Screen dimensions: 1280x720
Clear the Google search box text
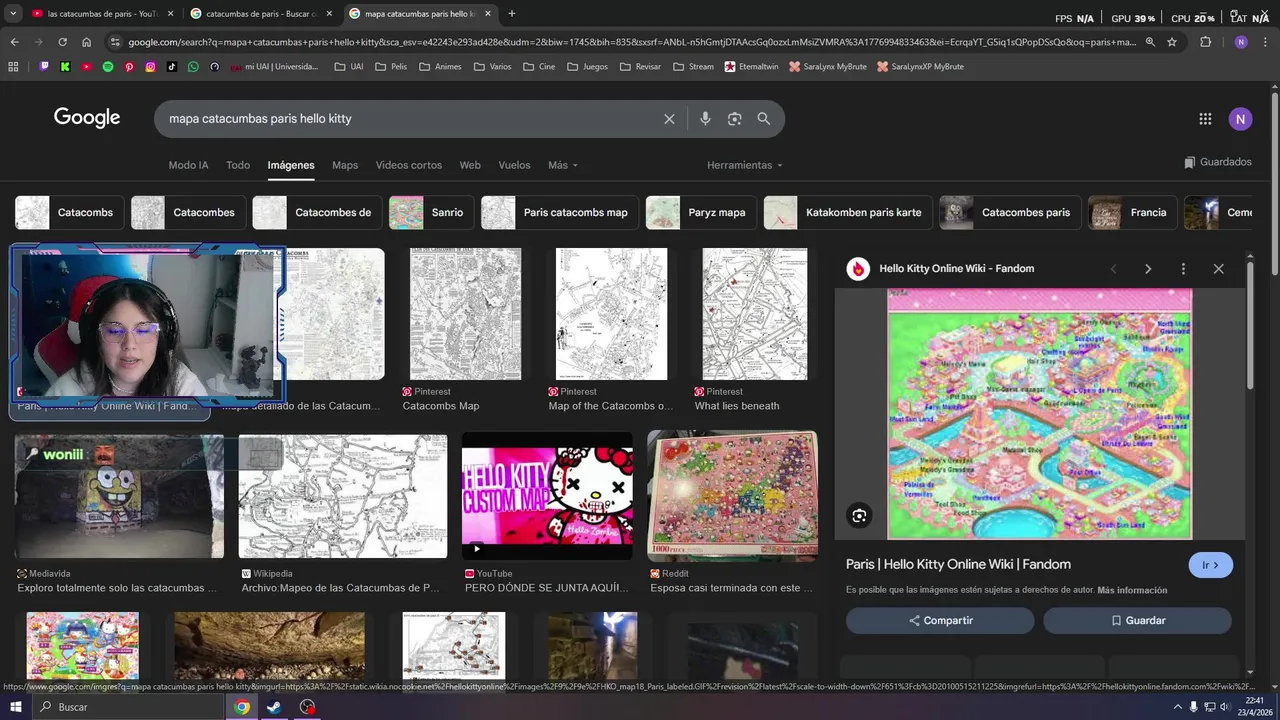pos(669,119)
